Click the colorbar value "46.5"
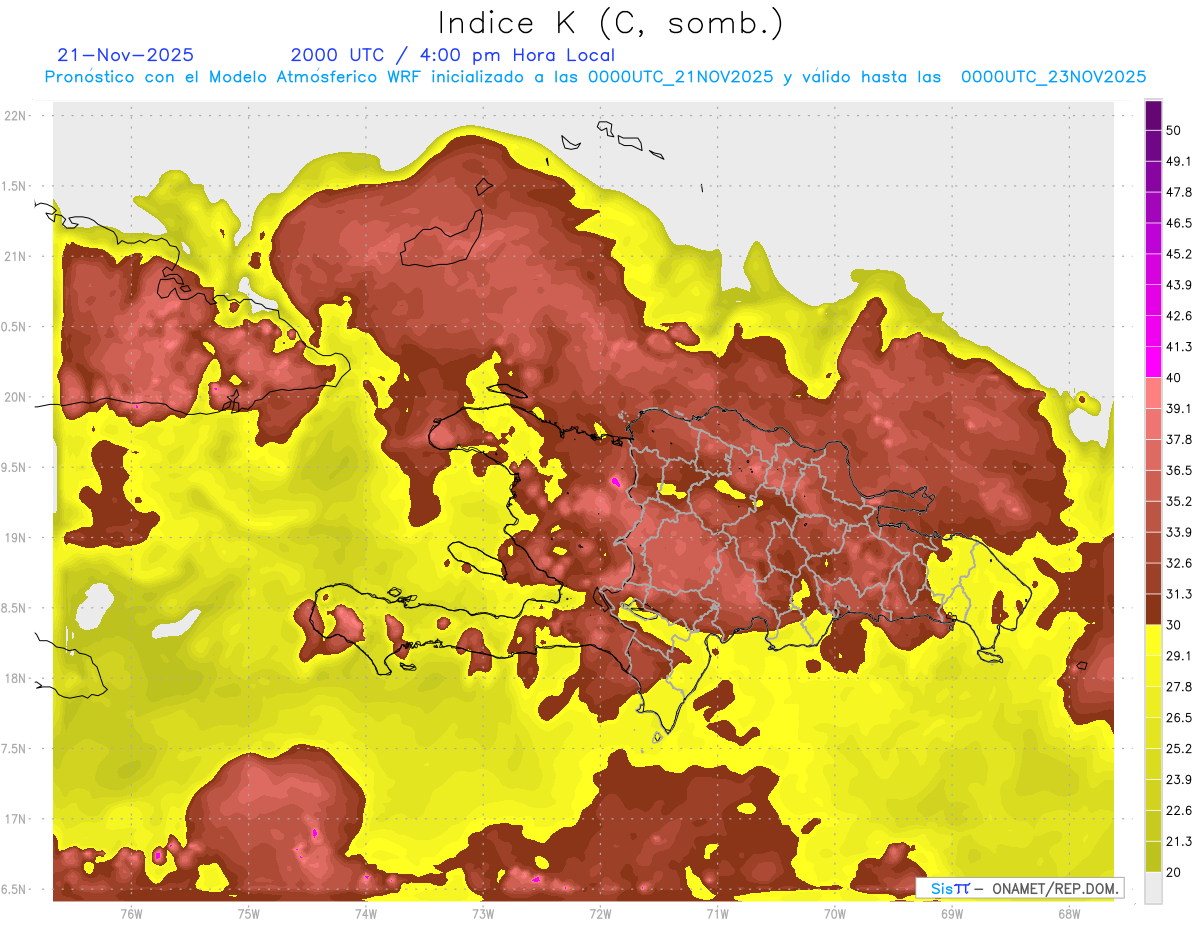 tap(1179, 223)
